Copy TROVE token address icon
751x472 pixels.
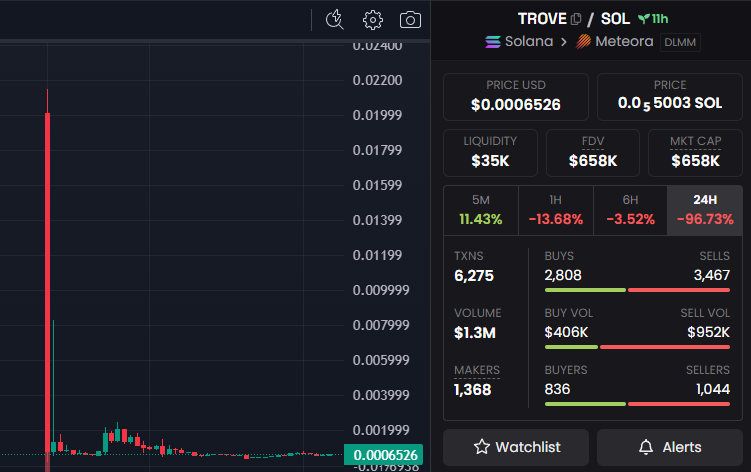pos(576,19)
